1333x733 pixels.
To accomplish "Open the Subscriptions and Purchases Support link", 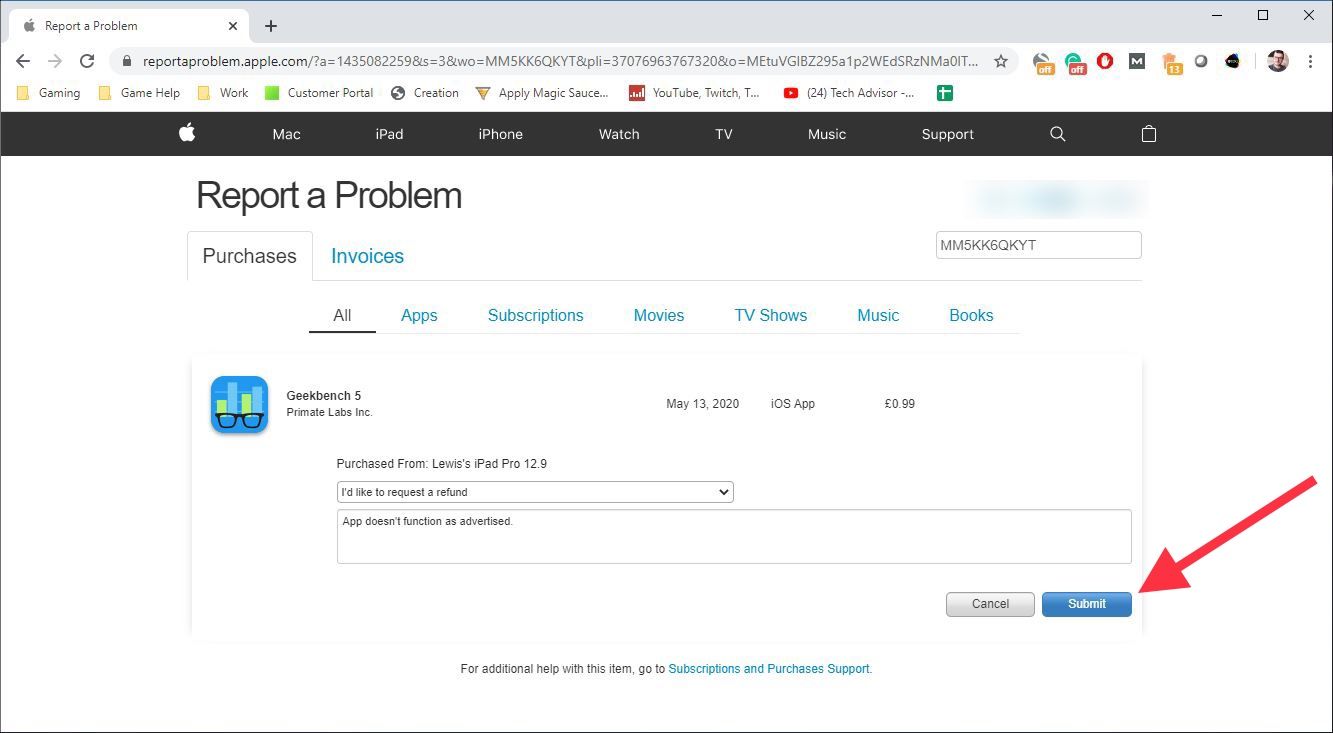I will (x=769, y=669).
